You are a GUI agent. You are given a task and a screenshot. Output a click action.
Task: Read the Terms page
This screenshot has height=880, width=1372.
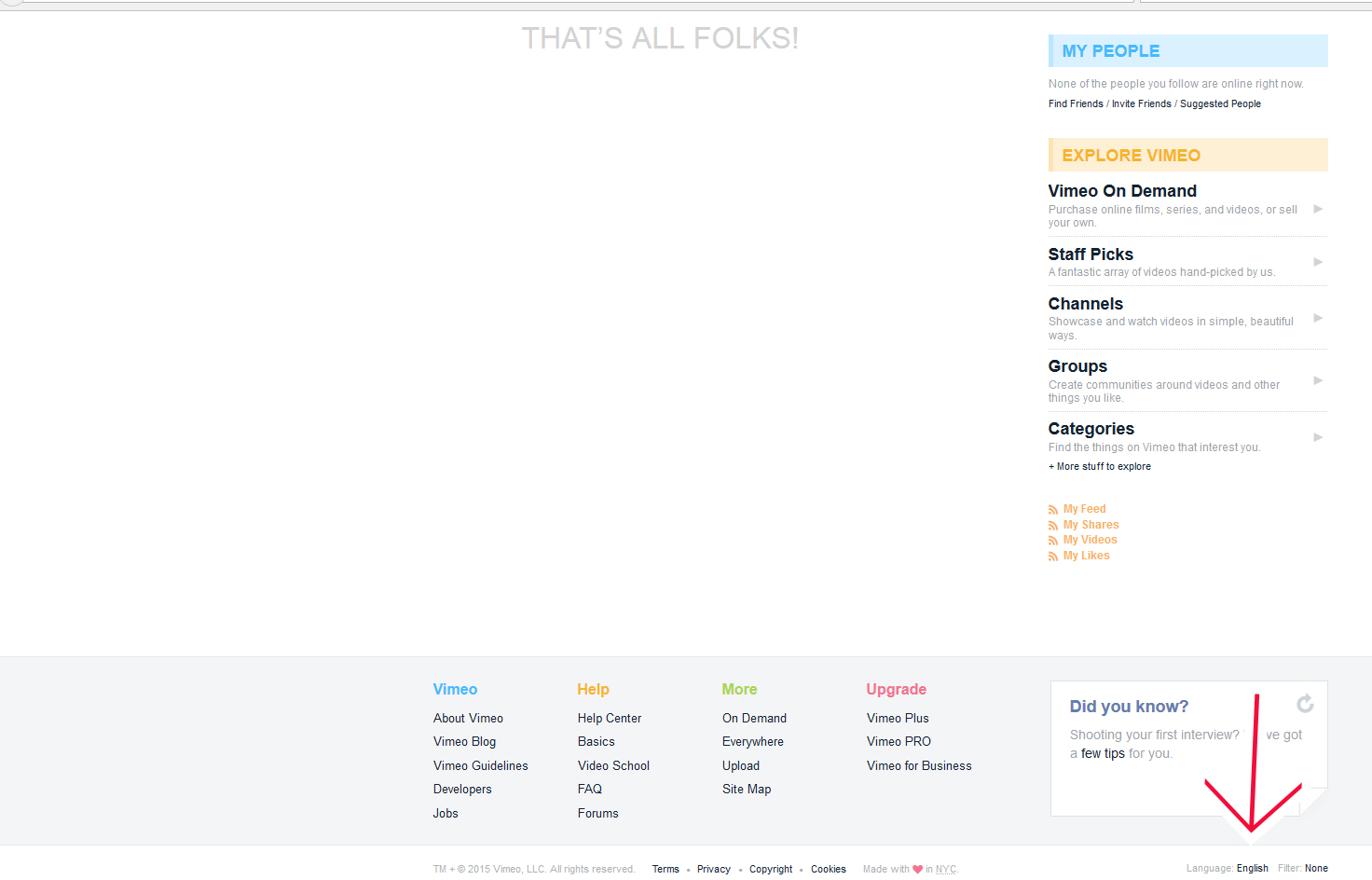tap(665, 869)
